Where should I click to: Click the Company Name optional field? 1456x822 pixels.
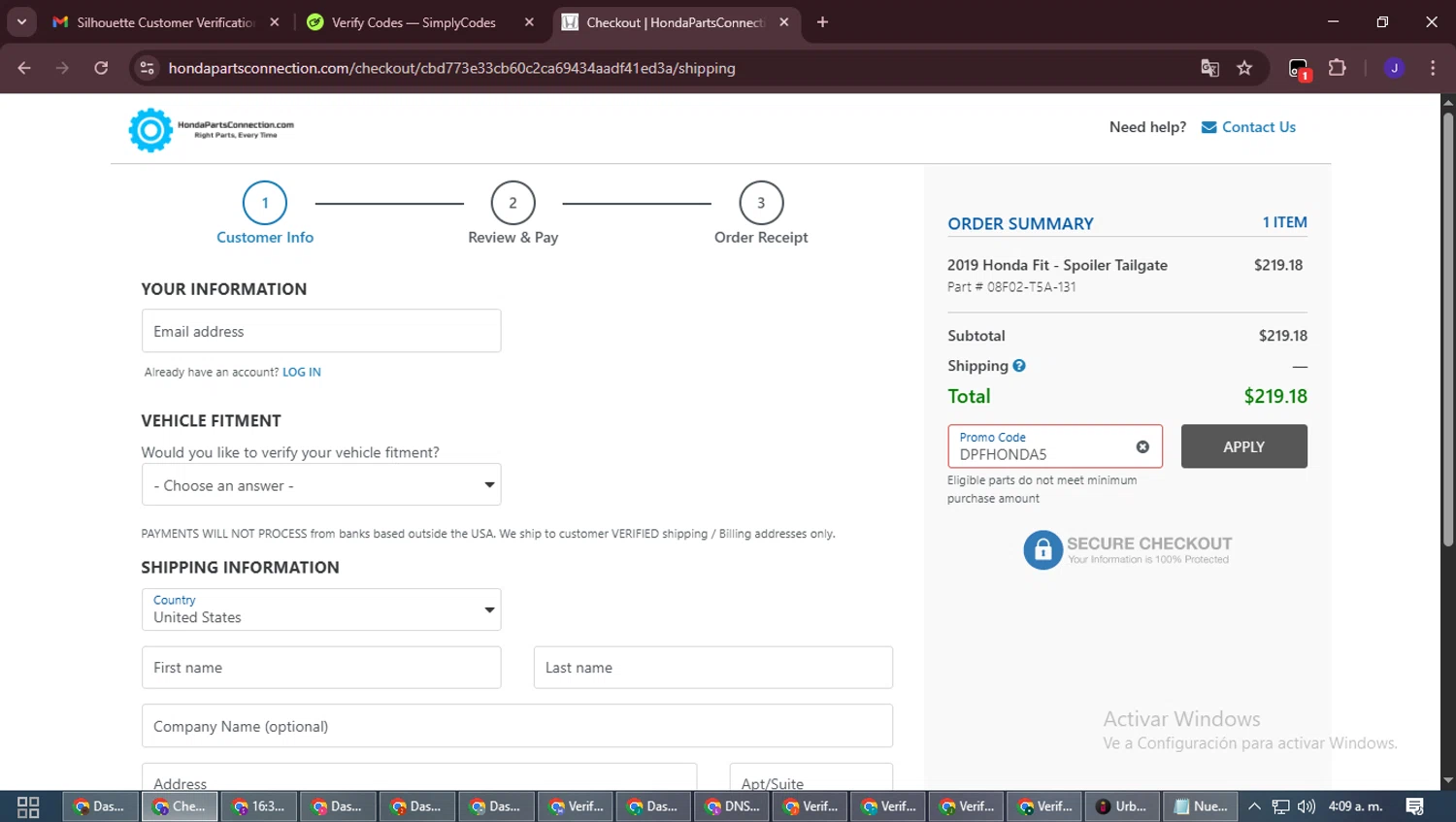(x=517, y=726)
